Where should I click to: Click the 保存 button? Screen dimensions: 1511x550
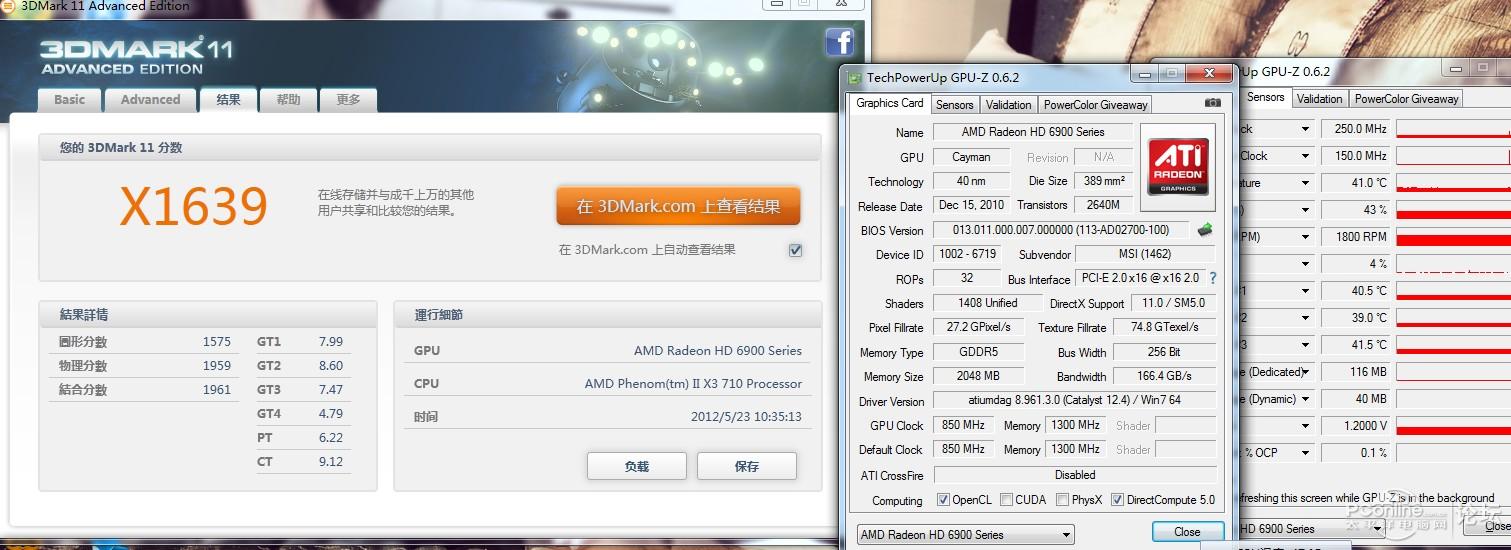pyautogui.click(x=747, y=466)
